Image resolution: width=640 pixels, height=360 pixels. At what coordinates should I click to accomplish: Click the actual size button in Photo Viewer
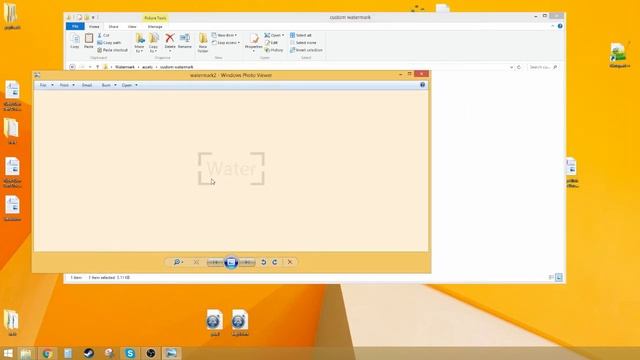196,262
